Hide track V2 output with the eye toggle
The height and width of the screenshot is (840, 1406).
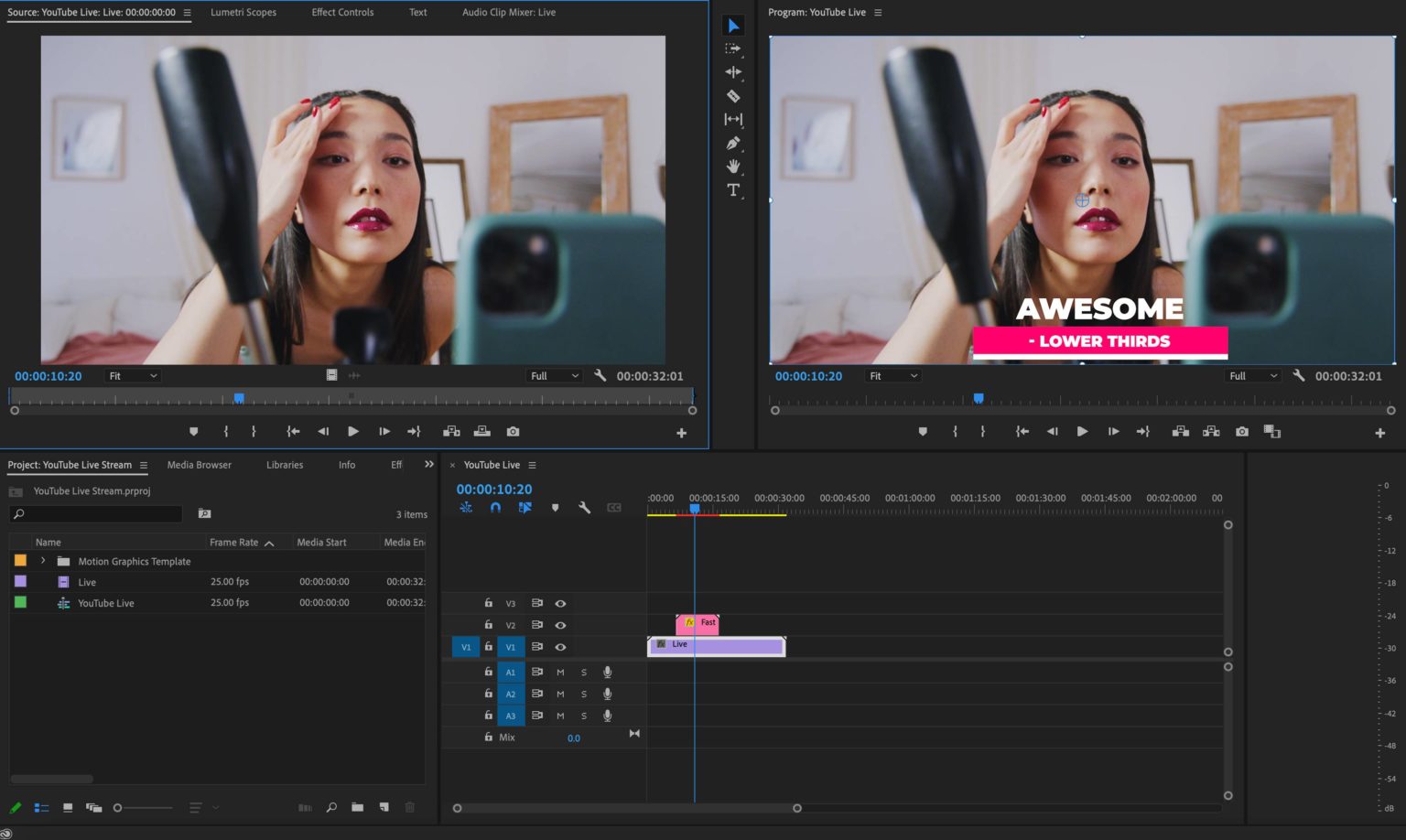(x=561, y=625)
